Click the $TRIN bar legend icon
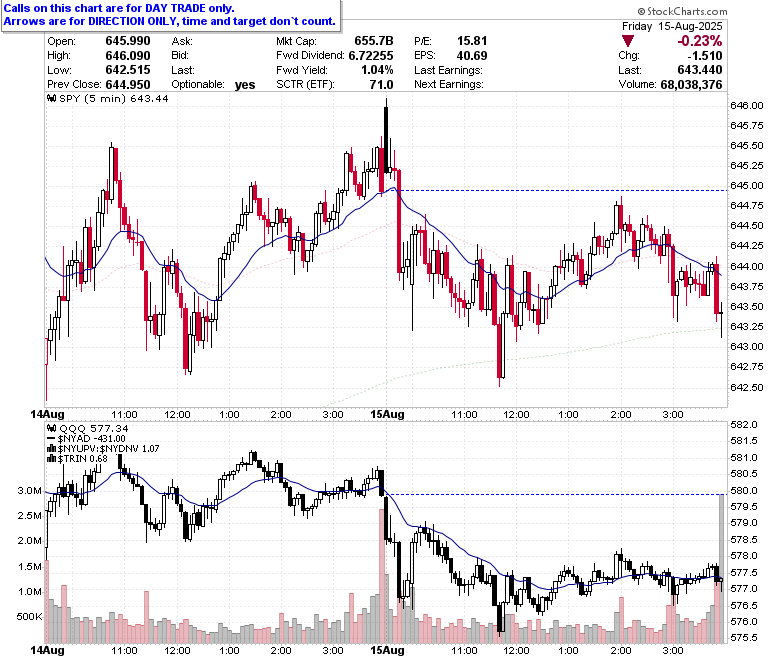The height and width of the screenshot is (659, 780). click(51, 459)
